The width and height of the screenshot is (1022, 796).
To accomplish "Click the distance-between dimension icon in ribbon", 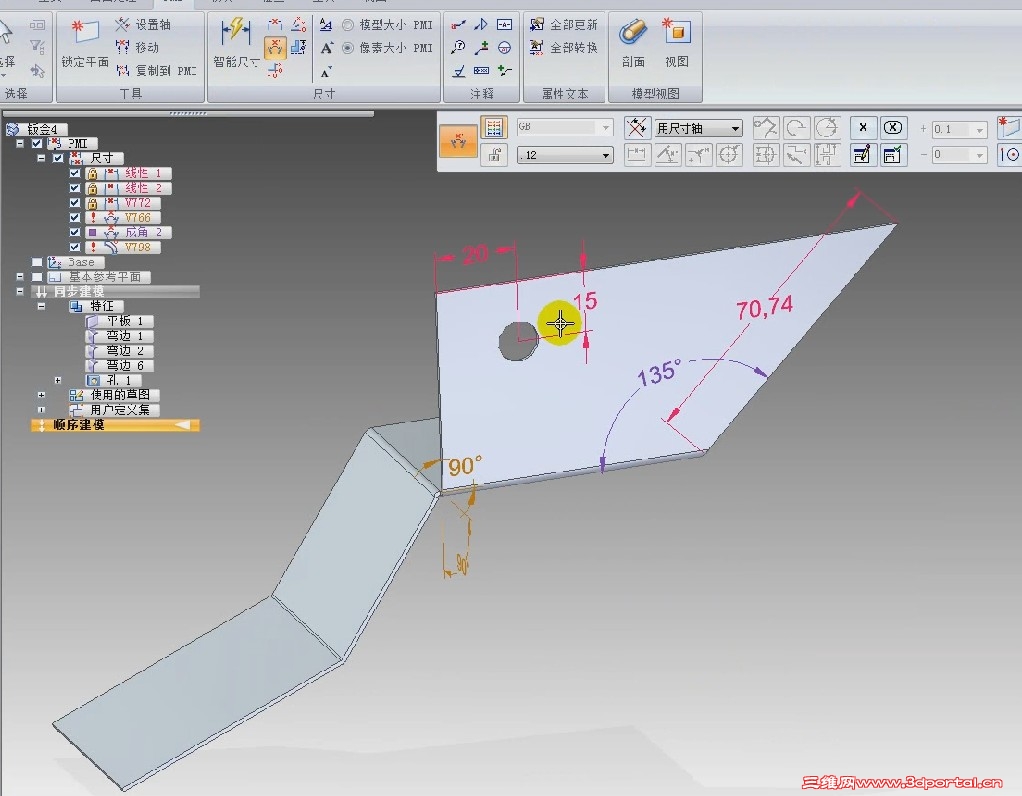I will tap(275, 25).
